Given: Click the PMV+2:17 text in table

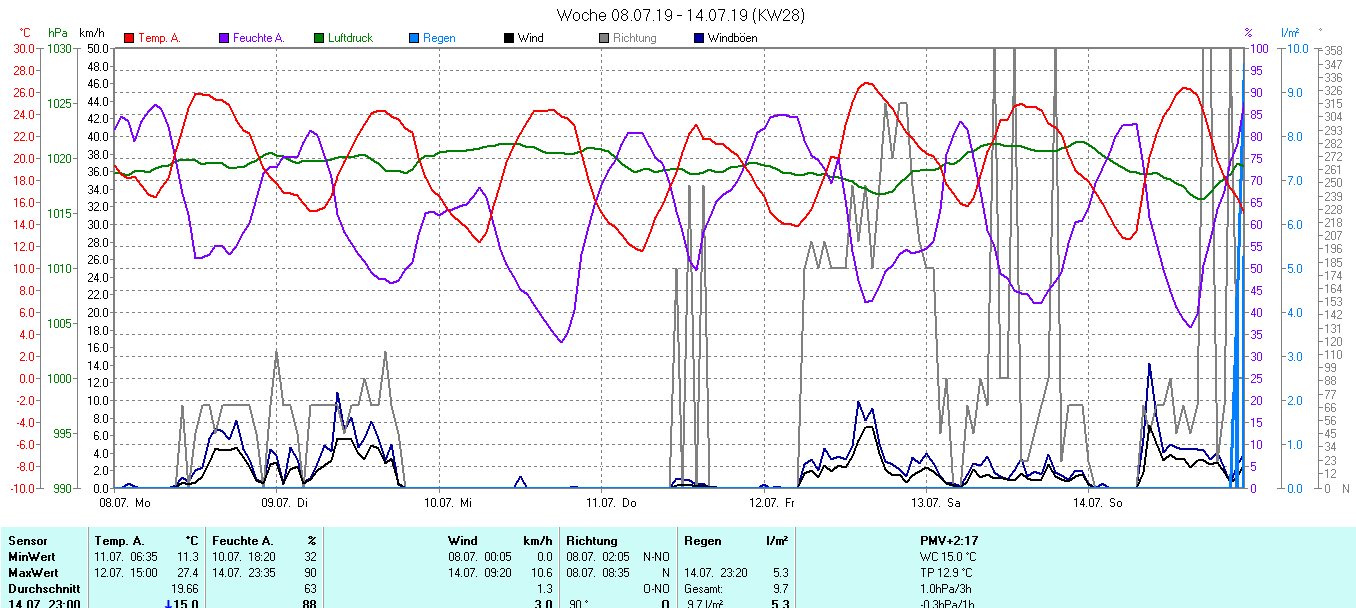Looking at the screenshot, I should [x=949, y=541].
